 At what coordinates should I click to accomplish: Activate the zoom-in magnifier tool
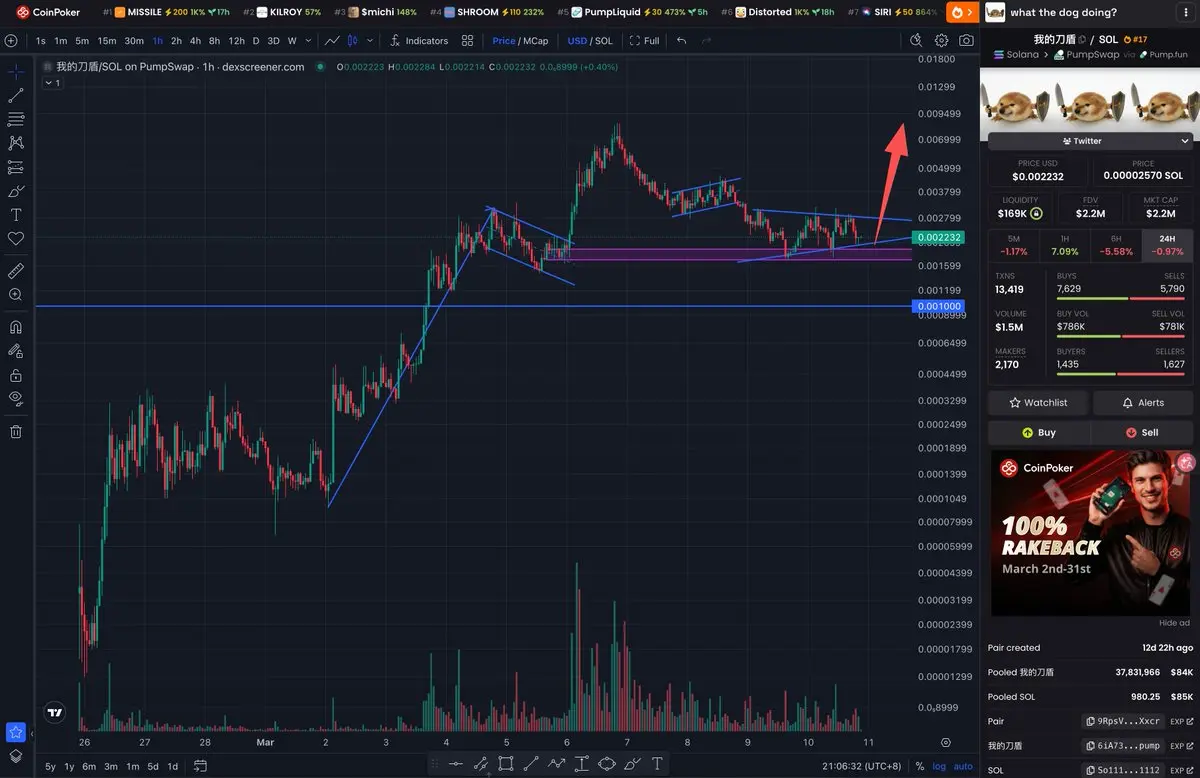coord(16,295)
